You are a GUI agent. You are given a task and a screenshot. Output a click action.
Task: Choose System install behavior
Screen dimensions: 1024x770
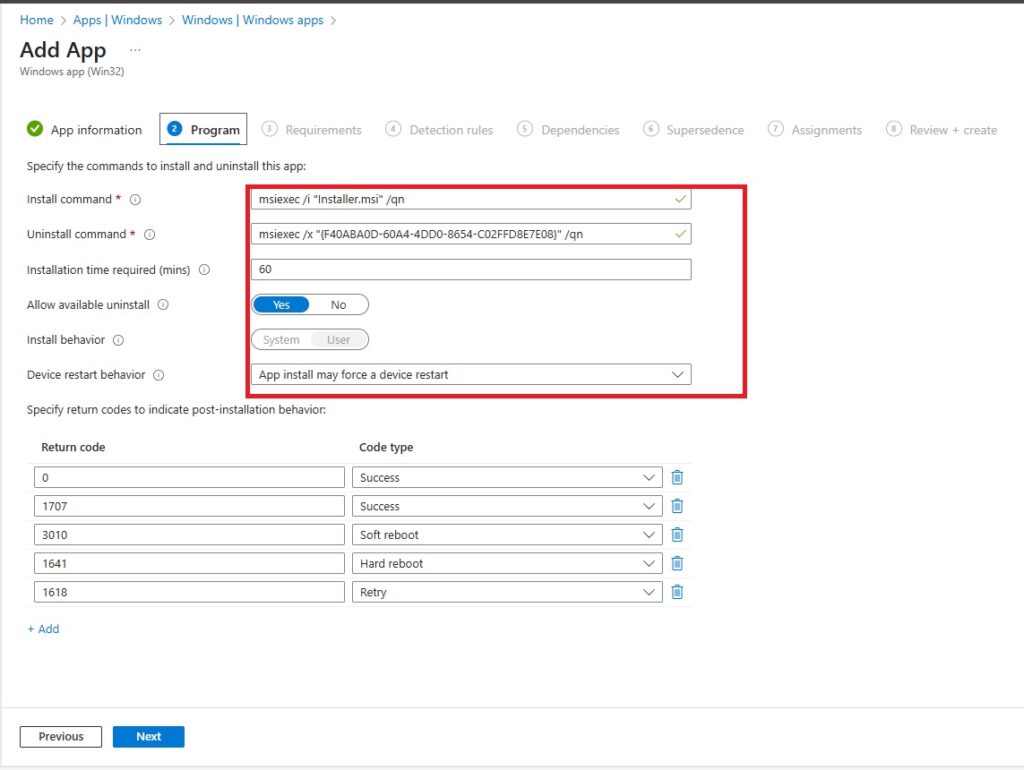coord(281,340)
